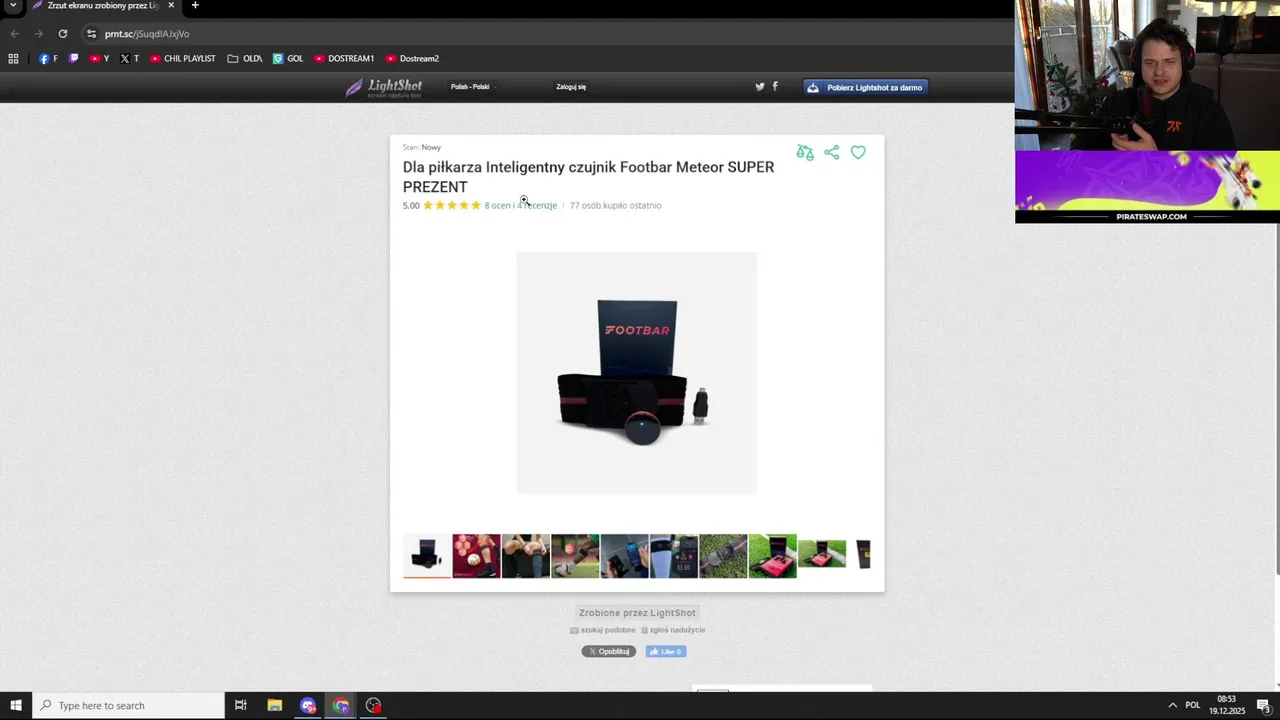The height and width of the screenshot is (720, 1280).
Task: Select the first product thumbnail with box
Action: [x=427, y=556]
